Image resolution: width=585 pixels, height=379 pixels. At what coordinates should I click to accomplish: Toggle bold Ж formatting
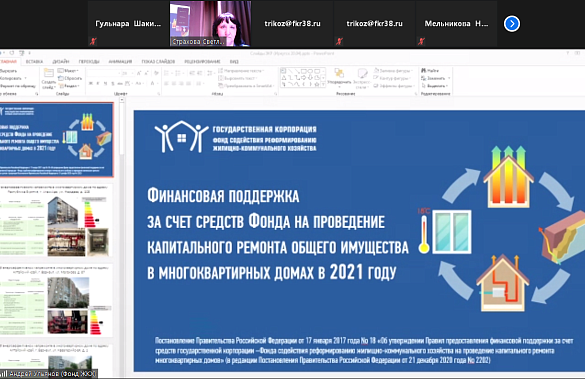91,84
